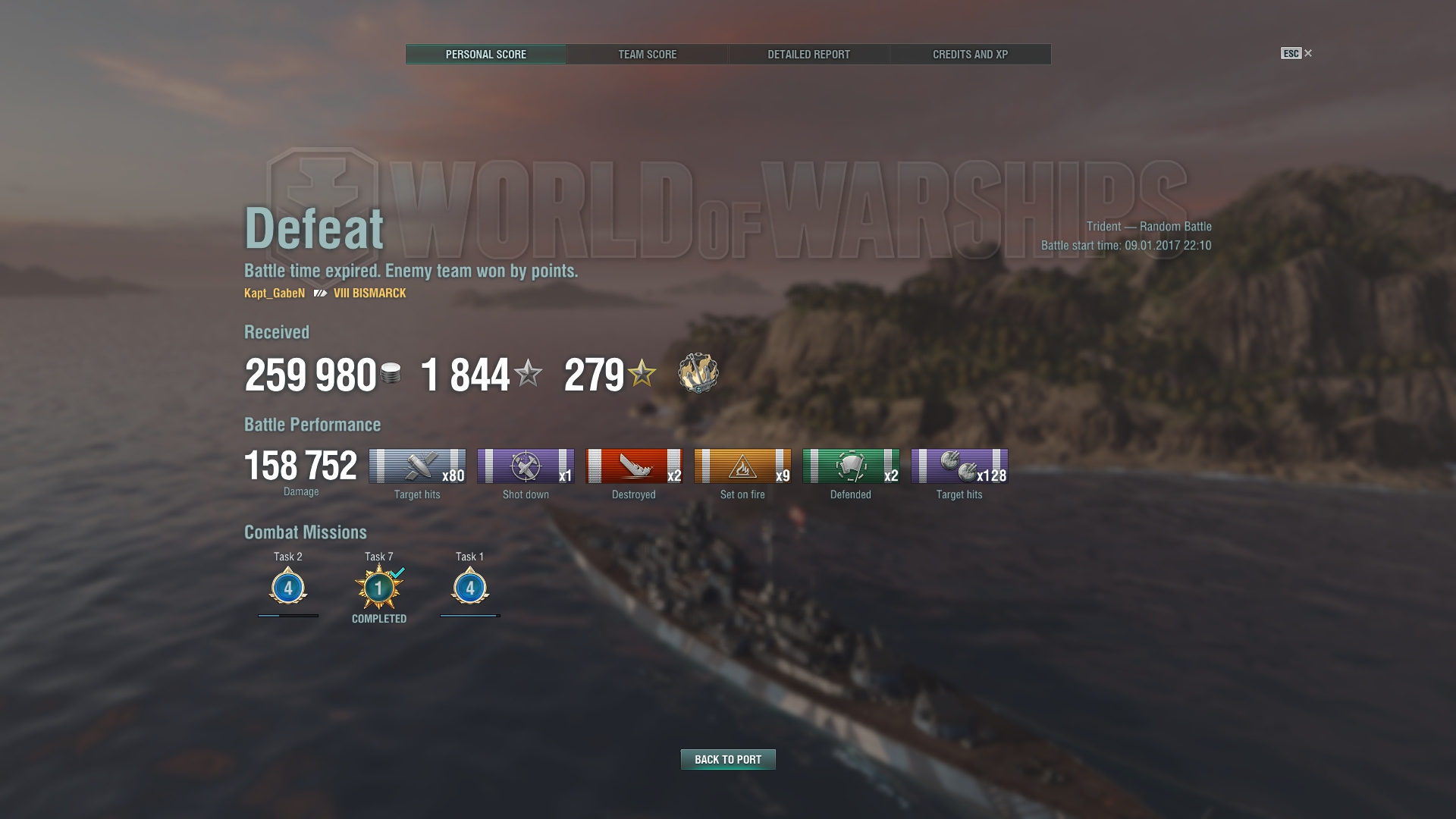
Task: Open the Credits and XP tab
Action: point(971,55)
